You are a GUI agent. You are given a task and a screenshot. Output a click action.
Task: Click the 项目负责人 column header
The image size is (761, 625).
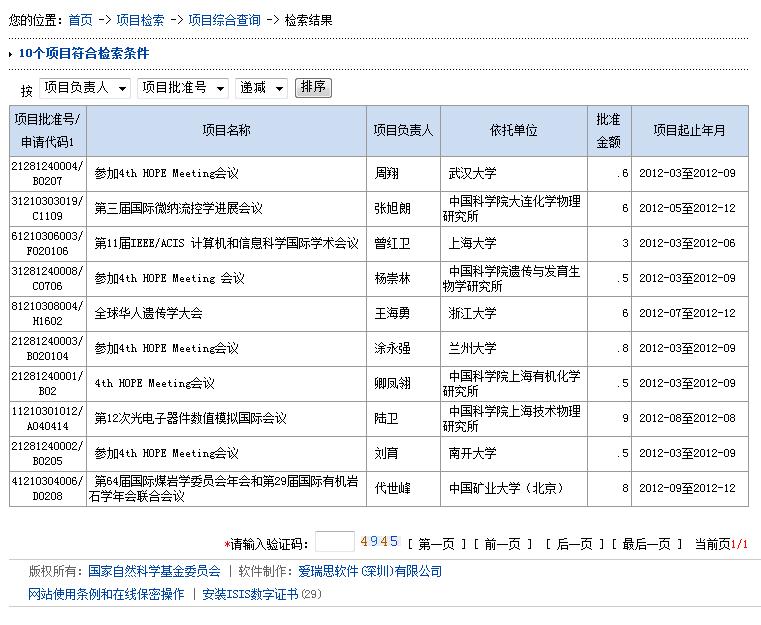pyautogui.click(x=403, y=131)
